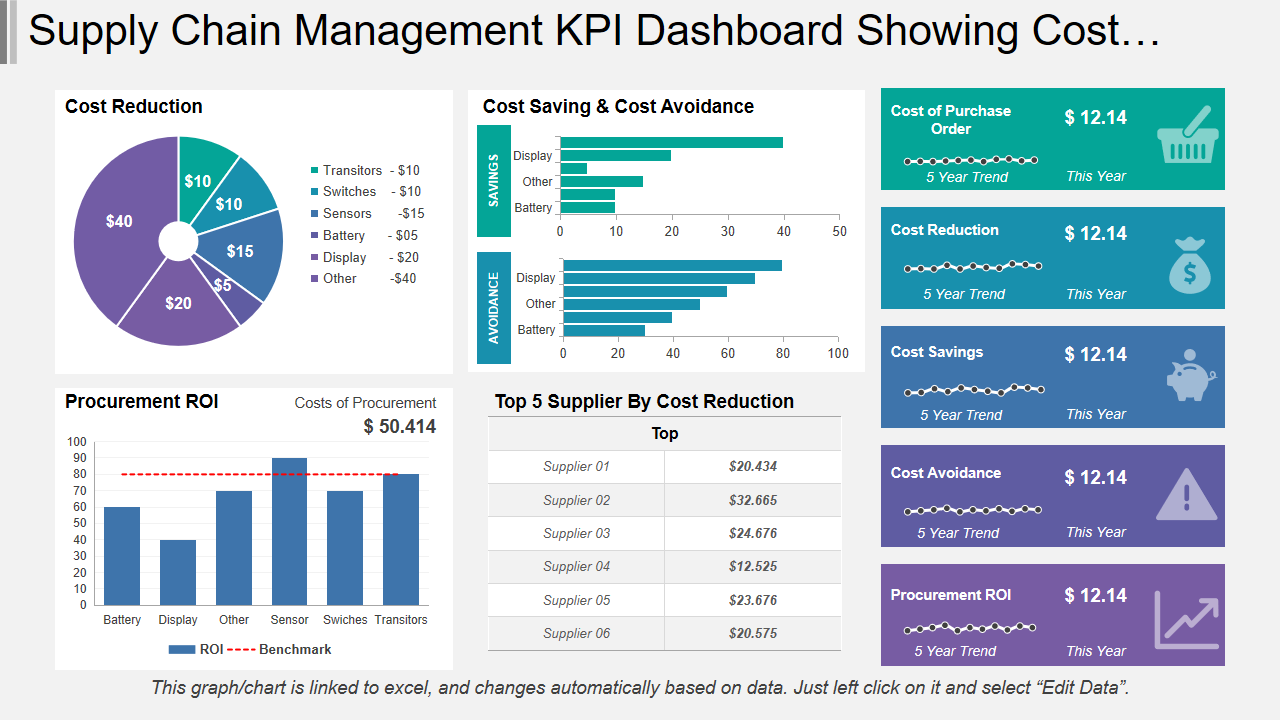Click the piggy bank icon

[x=1190, y=375]
